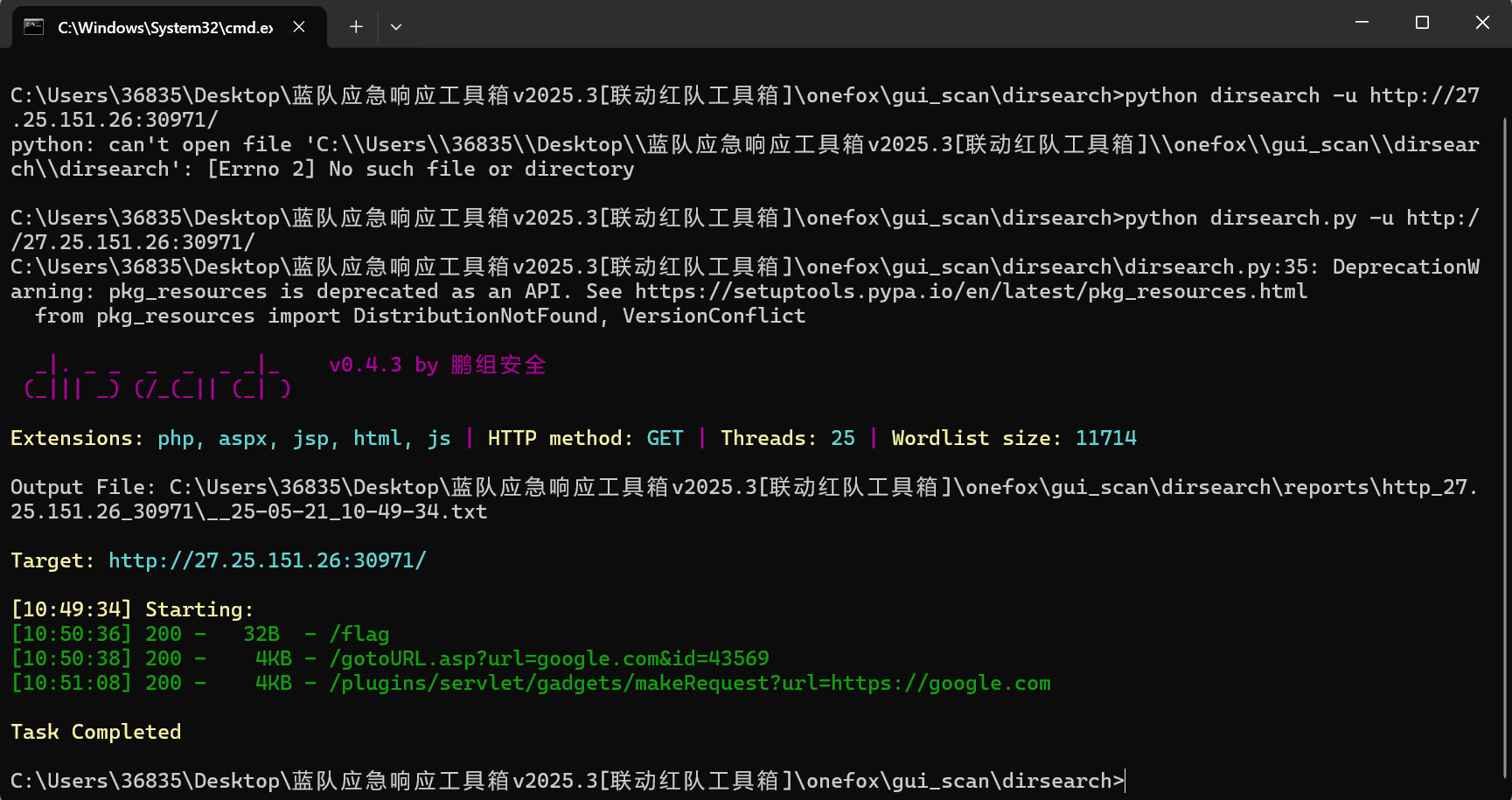The height and width of the screenshot is (800, 1512).
Task: Click the Target URL http://27.25.151.26:30971/
Action: (267, 560)
